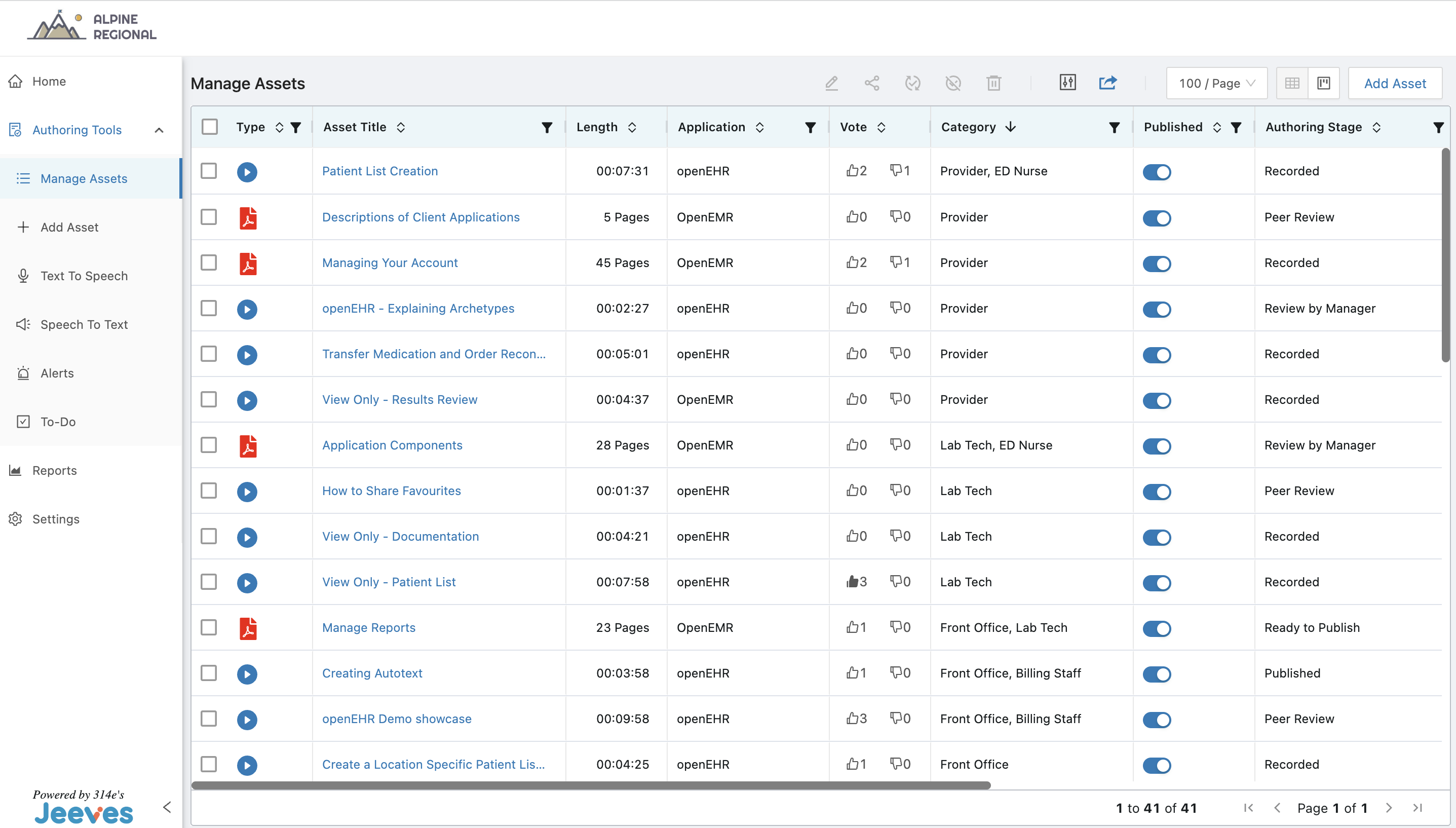This screenshot has width=1456, height=828.
Task: Check the Managing Your Account row checkbox
Action: pyautogui.click(x=209, y=262)
